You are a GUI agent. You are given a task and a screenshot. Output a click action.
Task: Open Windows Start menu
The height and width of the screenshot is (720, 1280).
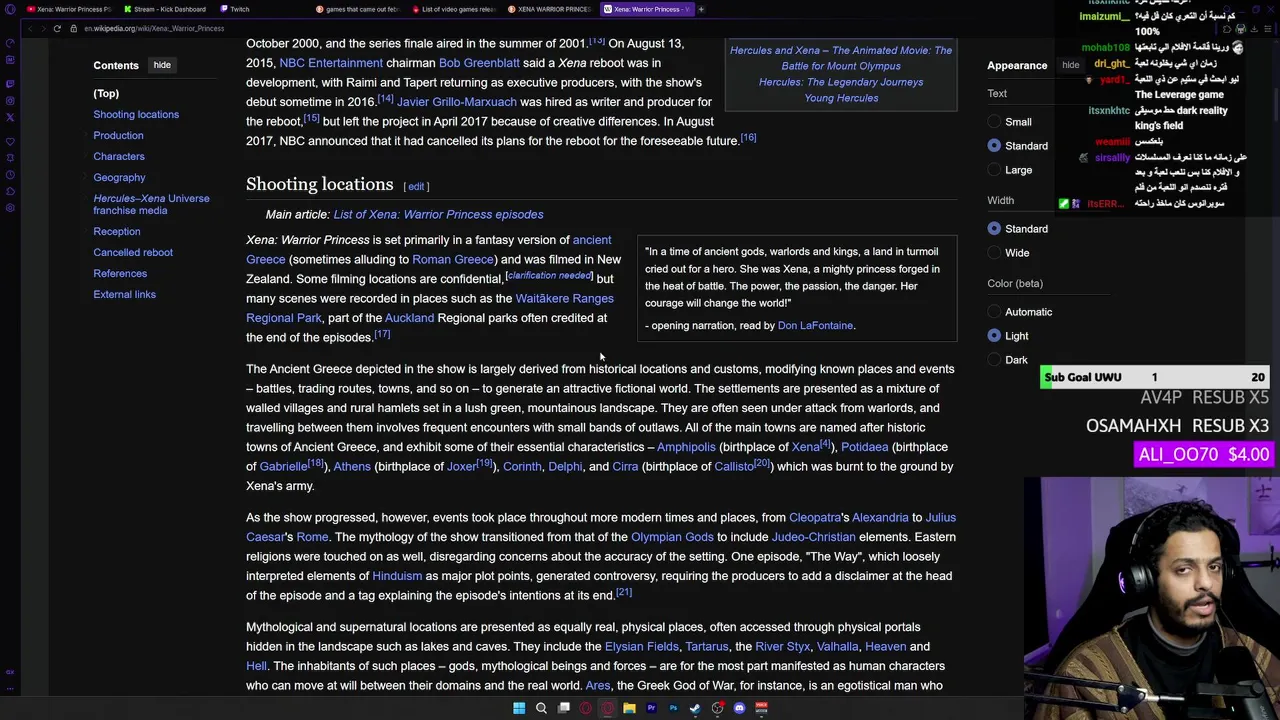pos(519,708)
